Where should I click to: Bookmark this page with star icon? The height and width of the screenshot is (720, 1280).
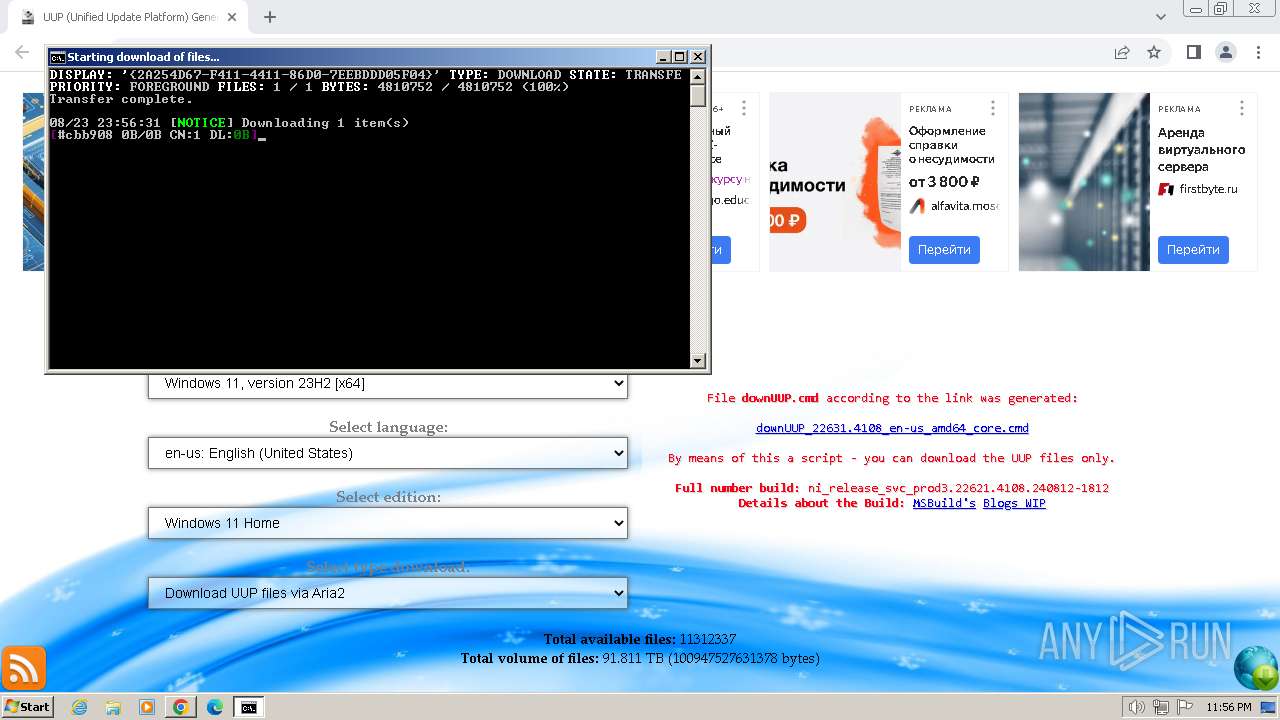point(1154,52)
